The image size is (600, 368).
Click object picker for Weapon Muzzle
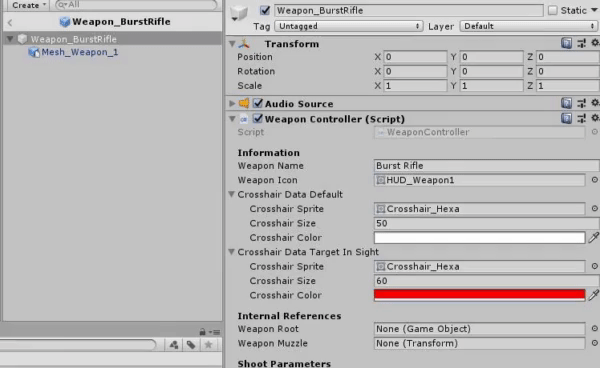pyautogui.click(x=594, y=343)
